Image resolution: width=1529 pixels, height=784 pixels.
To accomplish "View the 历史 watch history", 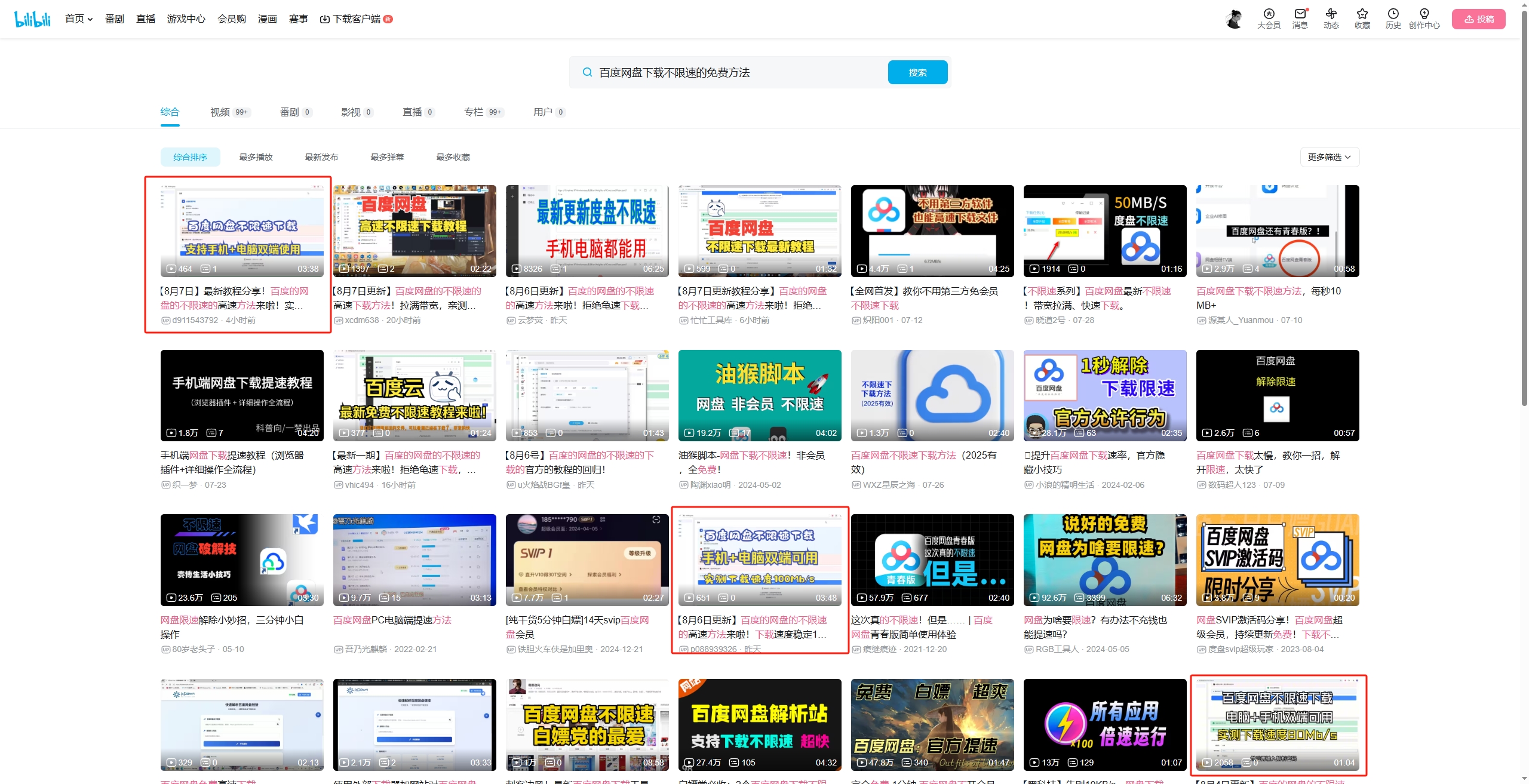I will point(1393,19).
